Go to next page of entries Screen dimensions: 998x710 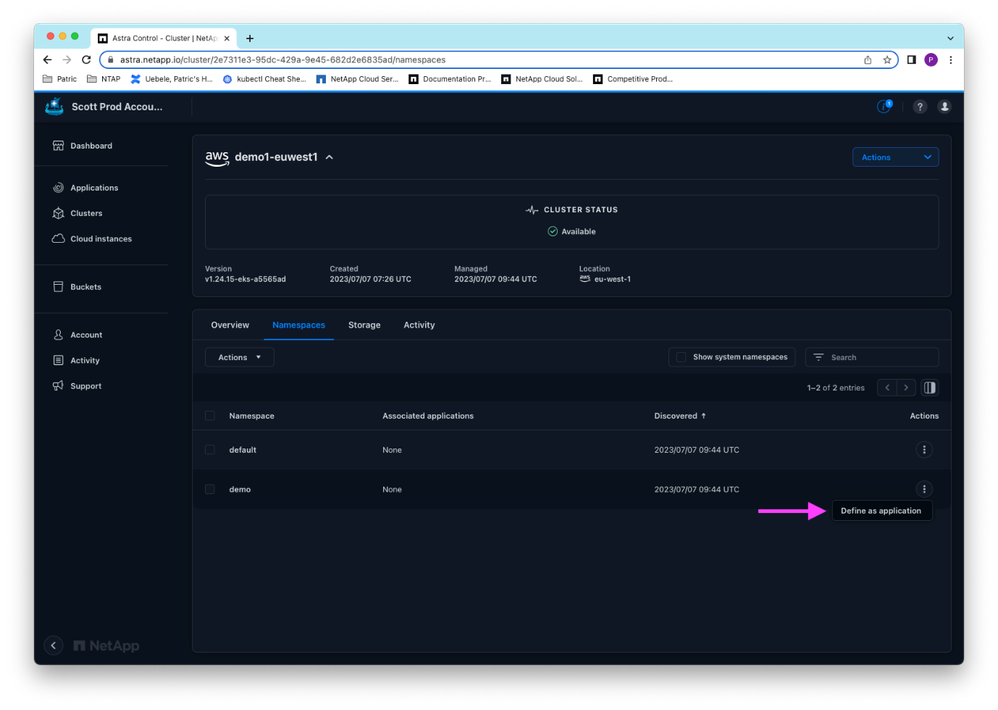[906, 387]
